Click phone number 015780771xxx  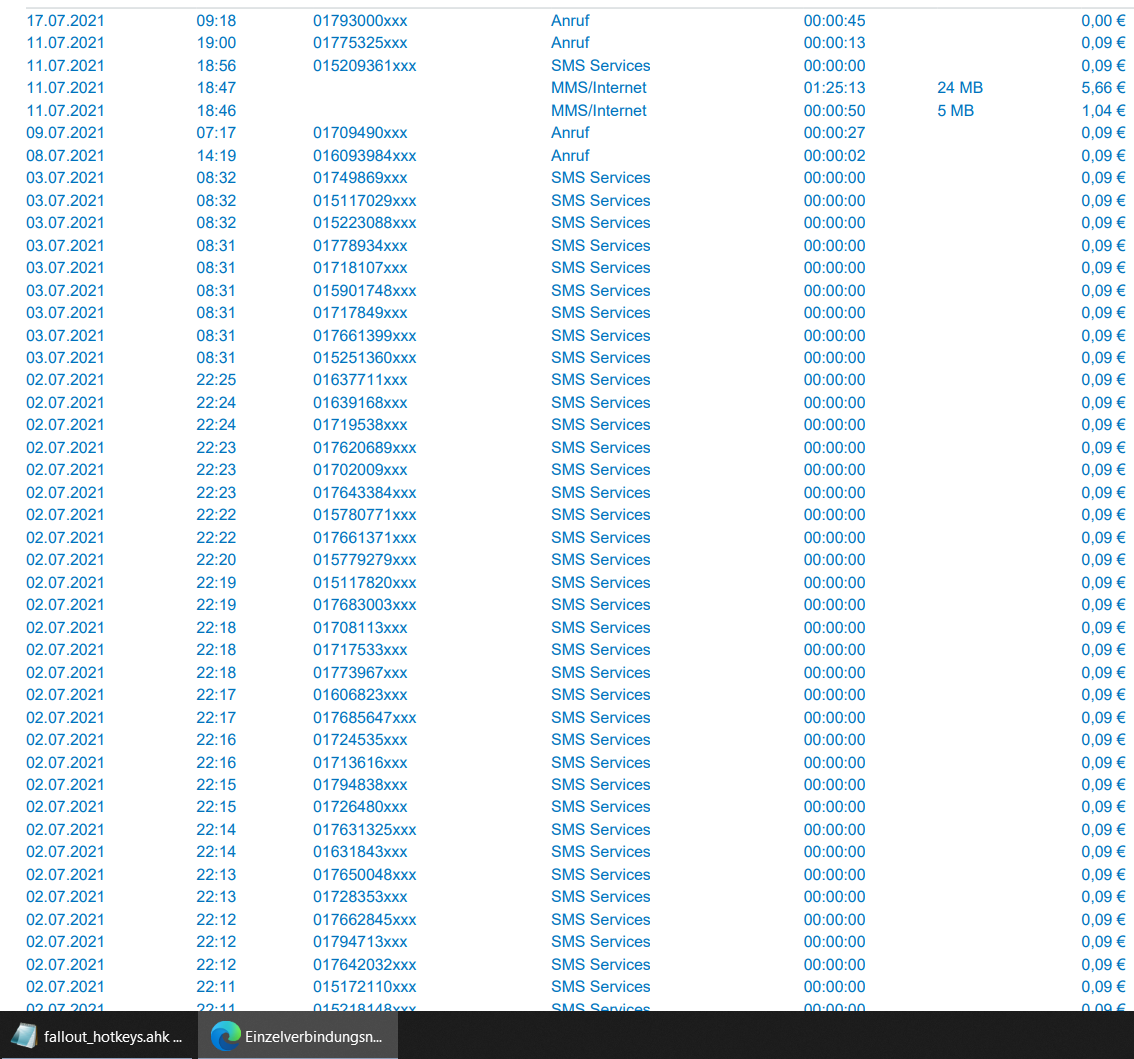click(364, 514)
